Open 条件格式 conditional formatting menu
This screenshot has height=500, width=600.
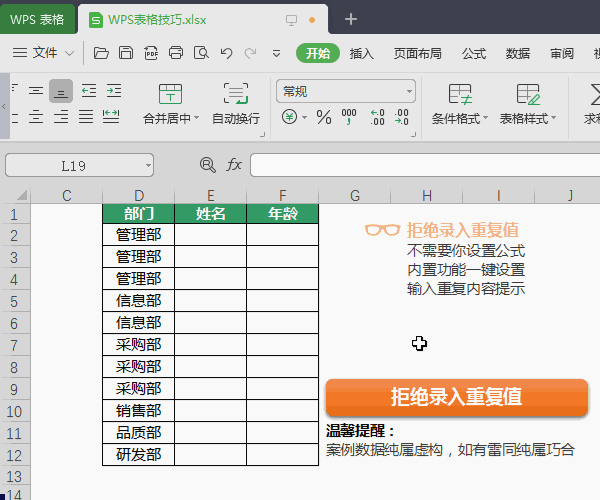pyautogui.click(x=460, y=104)
